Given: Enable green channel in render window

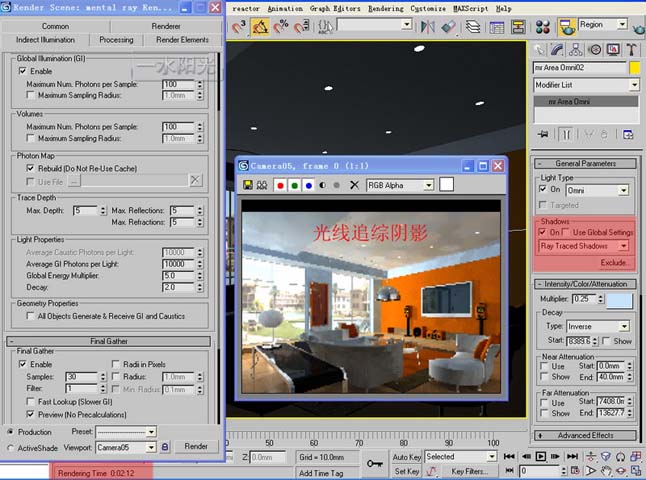Looking at the screenshot, I should pyautogui.click(x=295, y=185).
